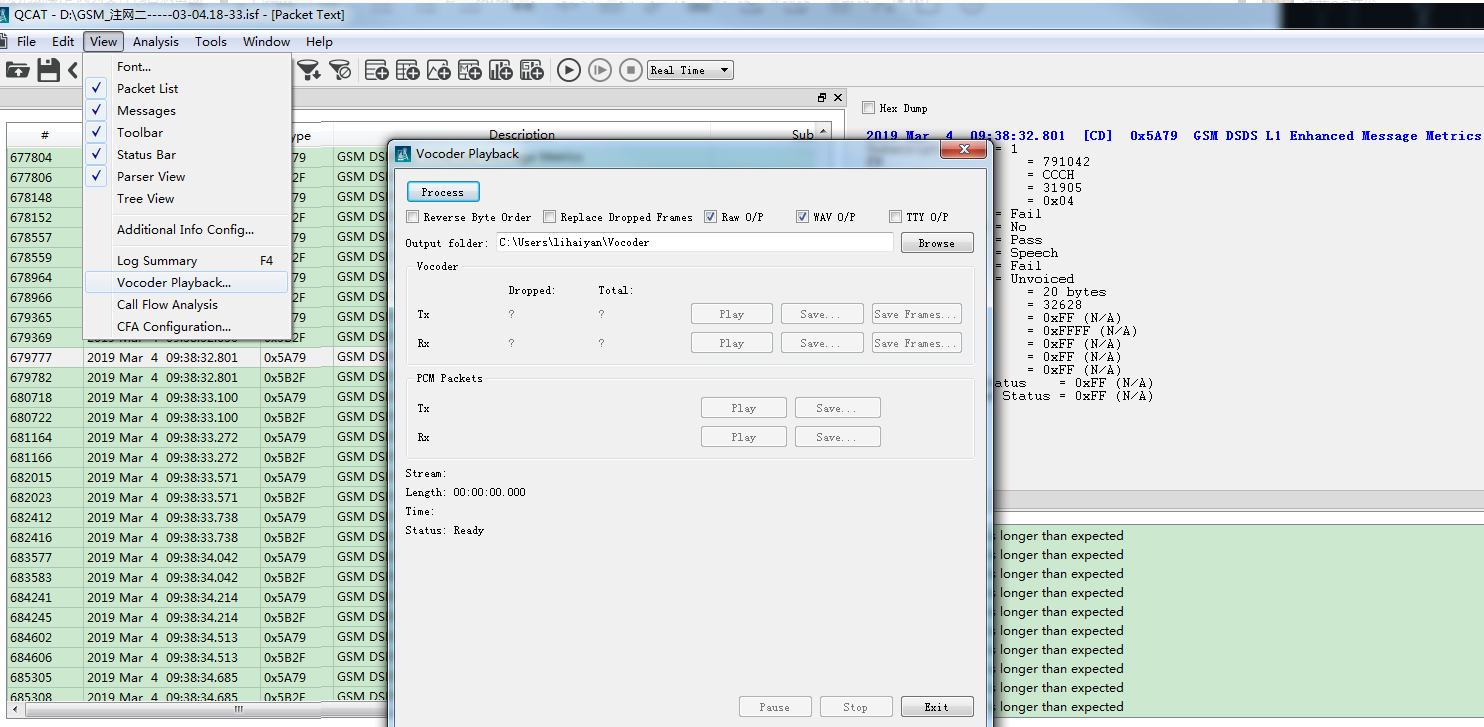Click the apply filter funnel icon
The width and height of the screenshot is (1484, 727).
pyautogui.click(x=309, y=70)
